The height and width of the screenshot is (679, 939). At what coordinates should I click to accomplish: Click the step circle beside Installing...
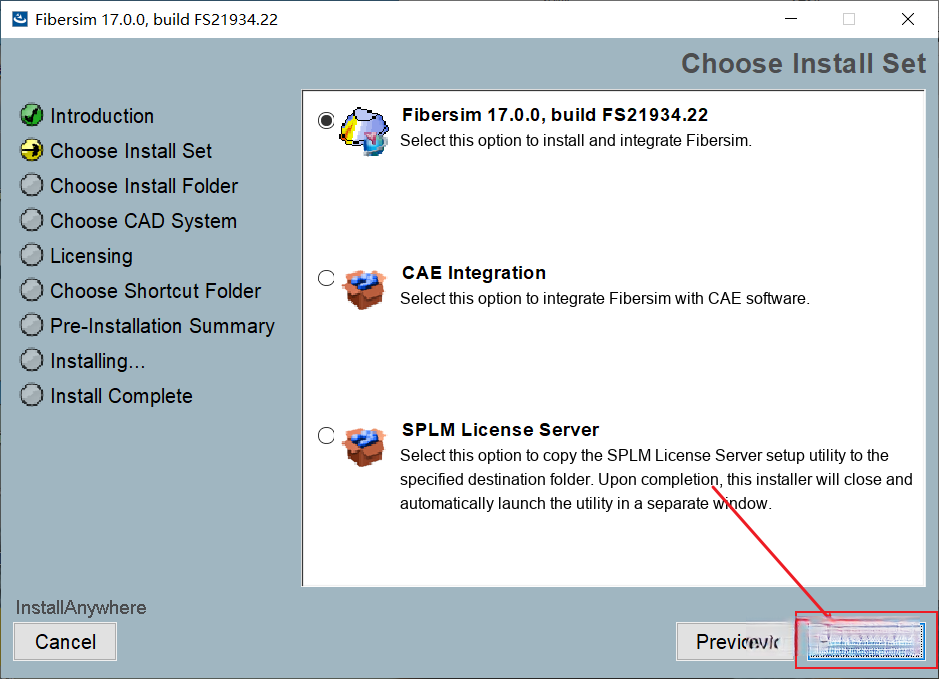click(x=32, y=360)
